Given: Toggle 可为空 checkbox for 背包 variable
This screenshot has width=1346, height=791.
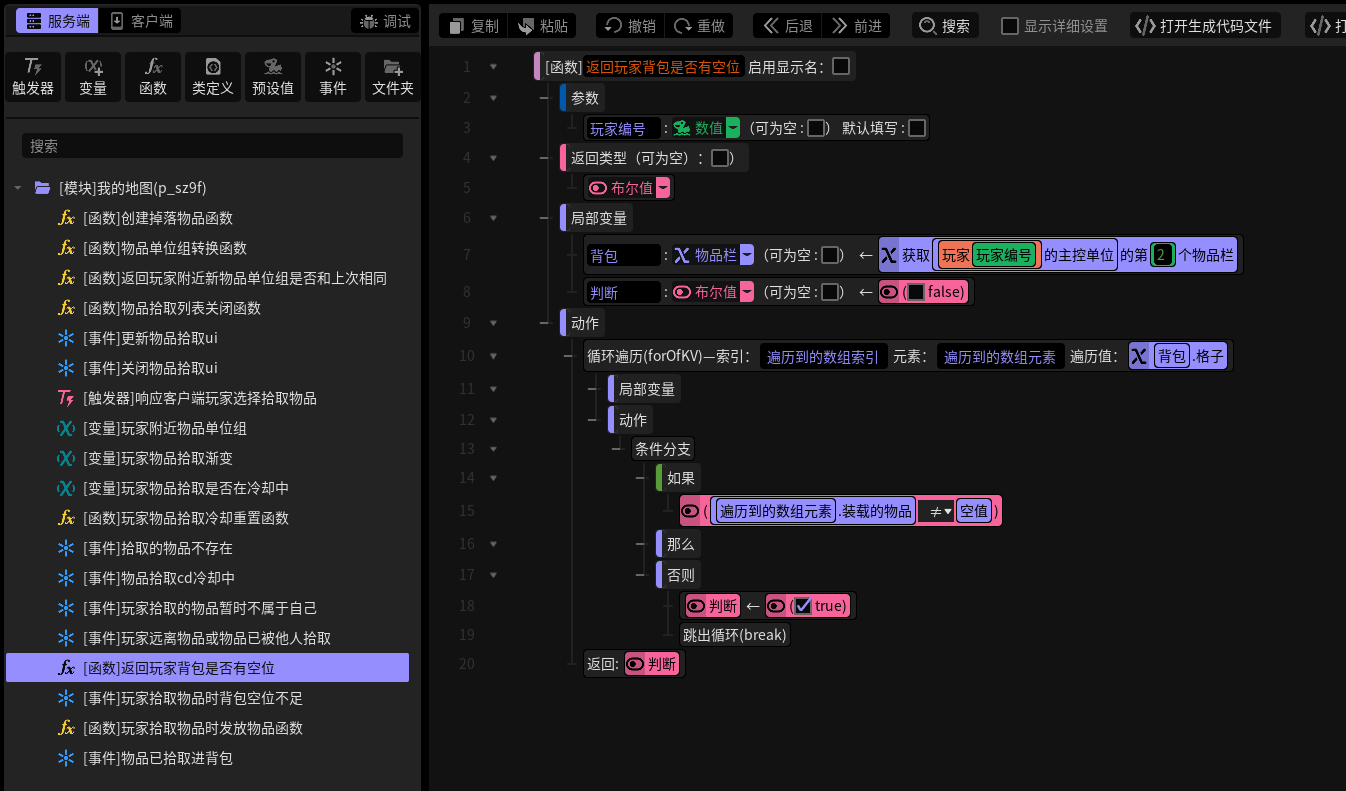Looking at the screenshot, I should tap(829, 255).
